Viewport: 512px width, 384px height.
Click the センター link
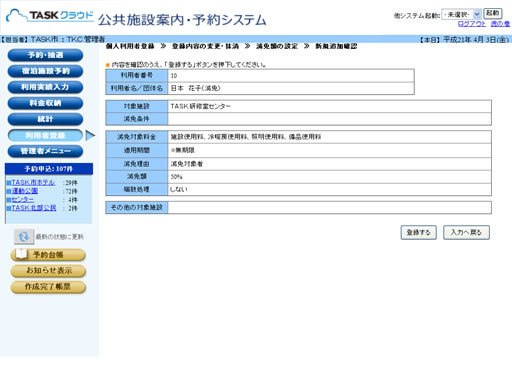point(23,199)
